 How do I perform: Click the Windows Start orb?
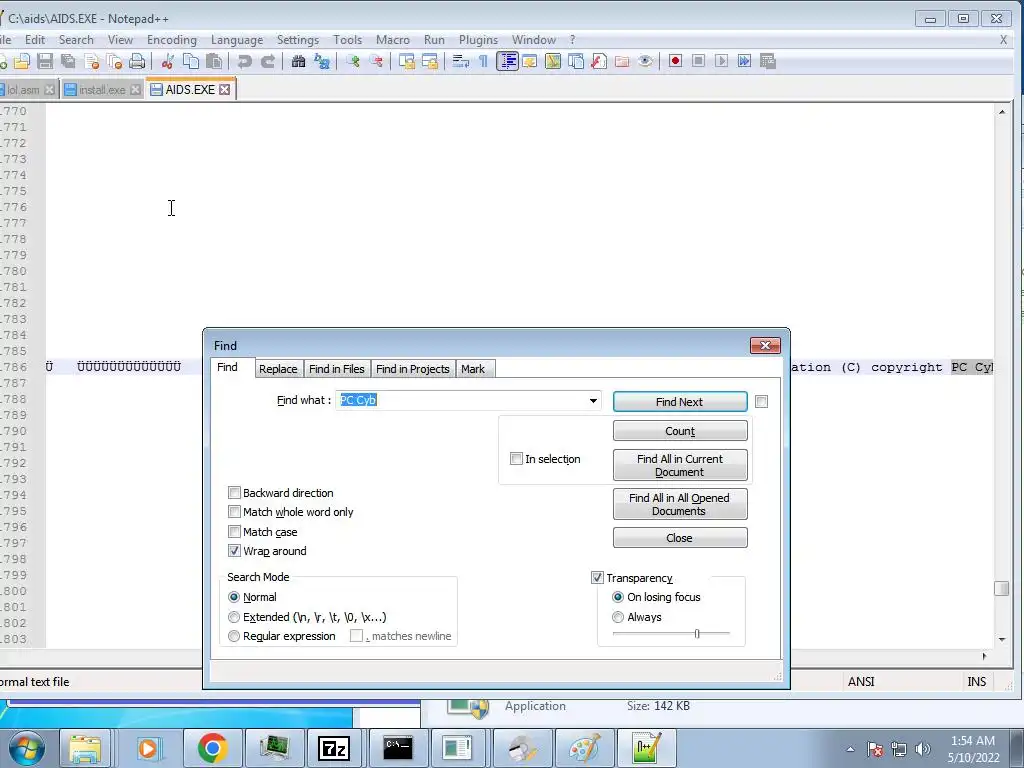27,748
